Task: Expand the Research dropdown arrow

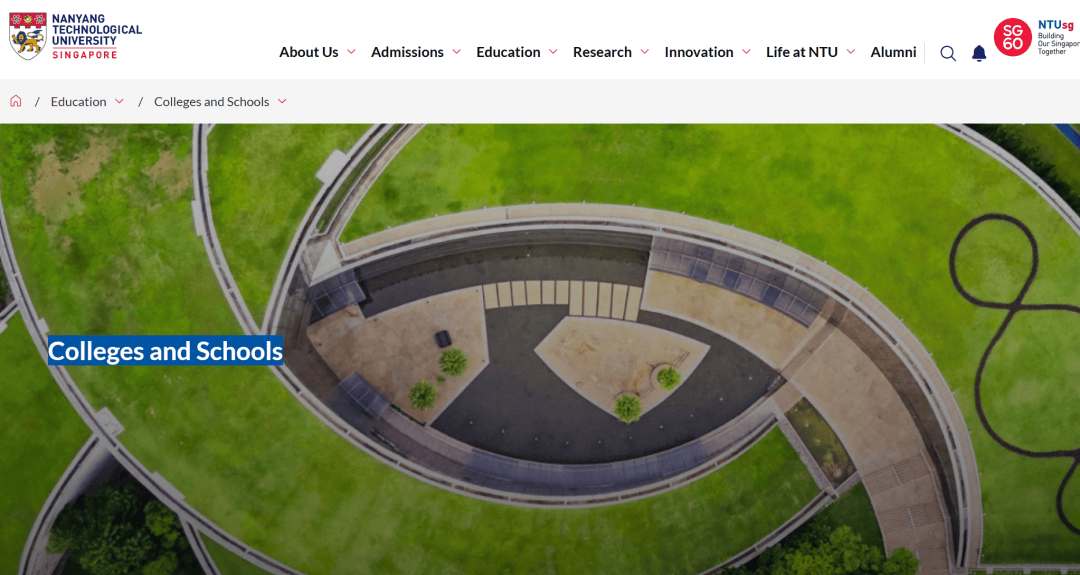Action: 644,52
